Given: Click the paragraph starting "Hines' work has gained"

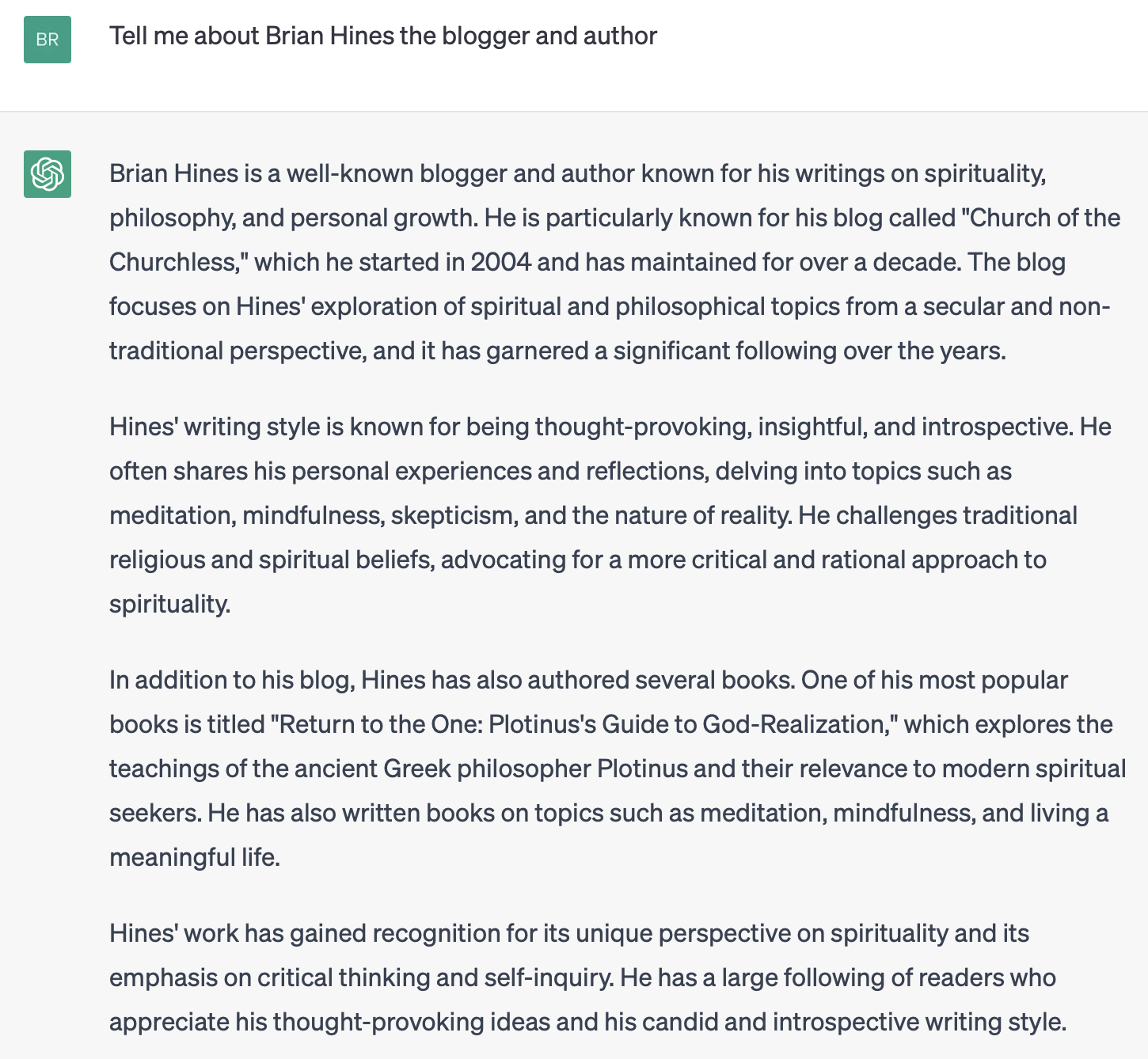Looking at the screenshot, I should point(586,977).
